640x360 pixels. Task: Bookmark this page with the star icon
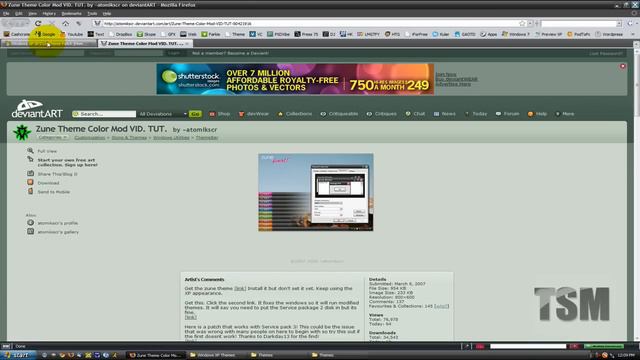point(522,23)
